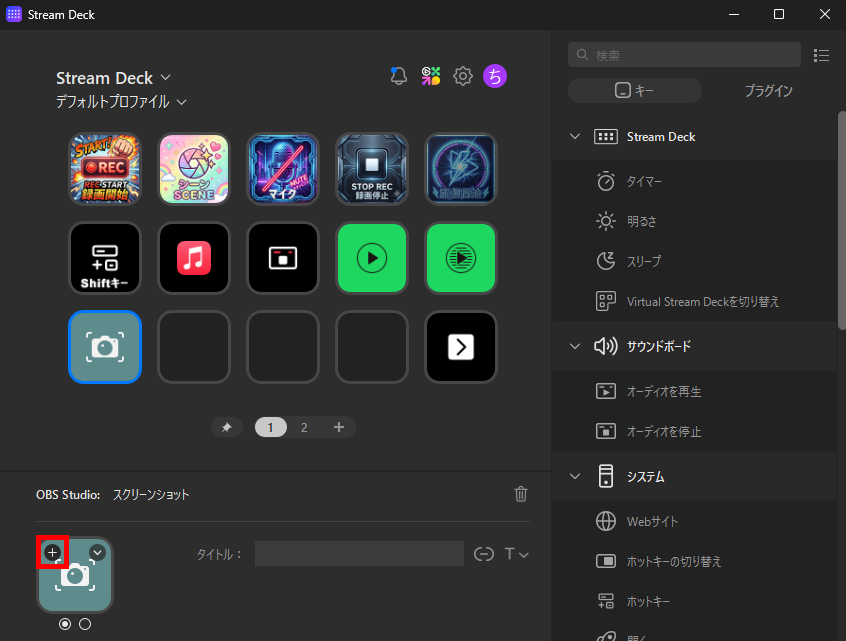Viewport: 846px width, 641px height.
Task: Select the REC START recording key
Action: [x=105, y=169]
